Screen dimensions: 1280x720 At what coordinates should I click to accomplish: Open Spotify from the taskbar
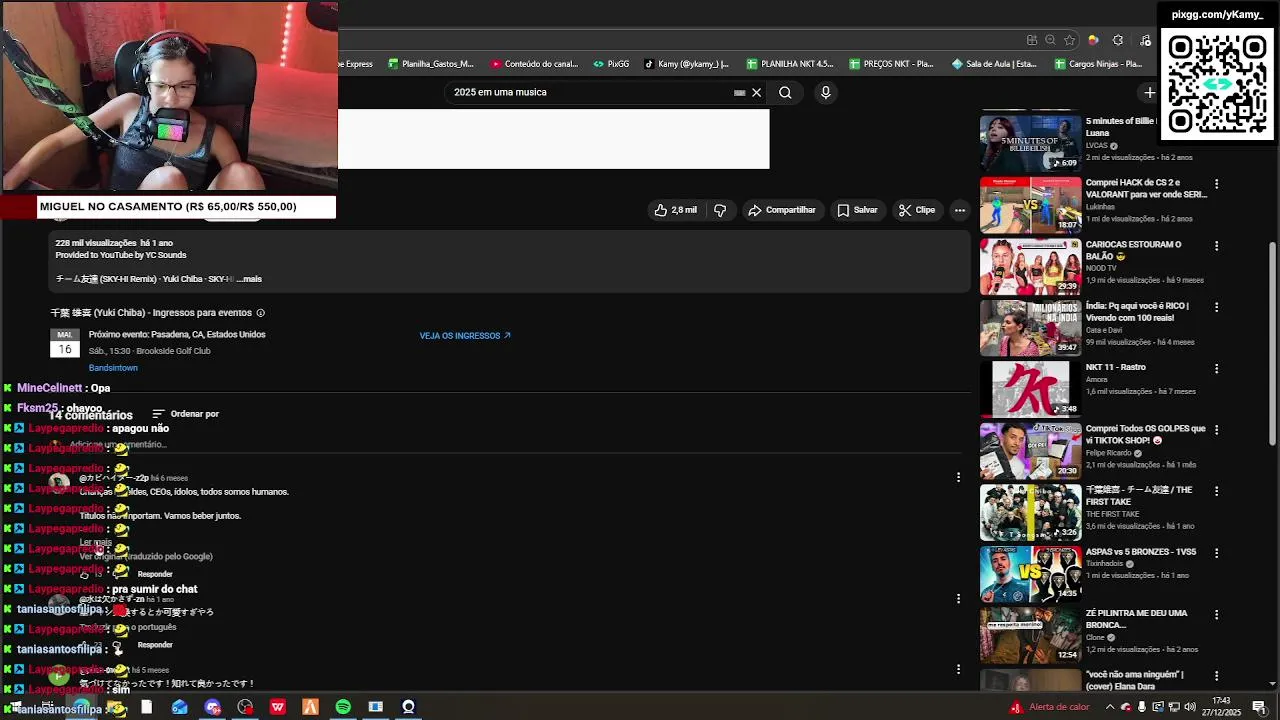343,707
